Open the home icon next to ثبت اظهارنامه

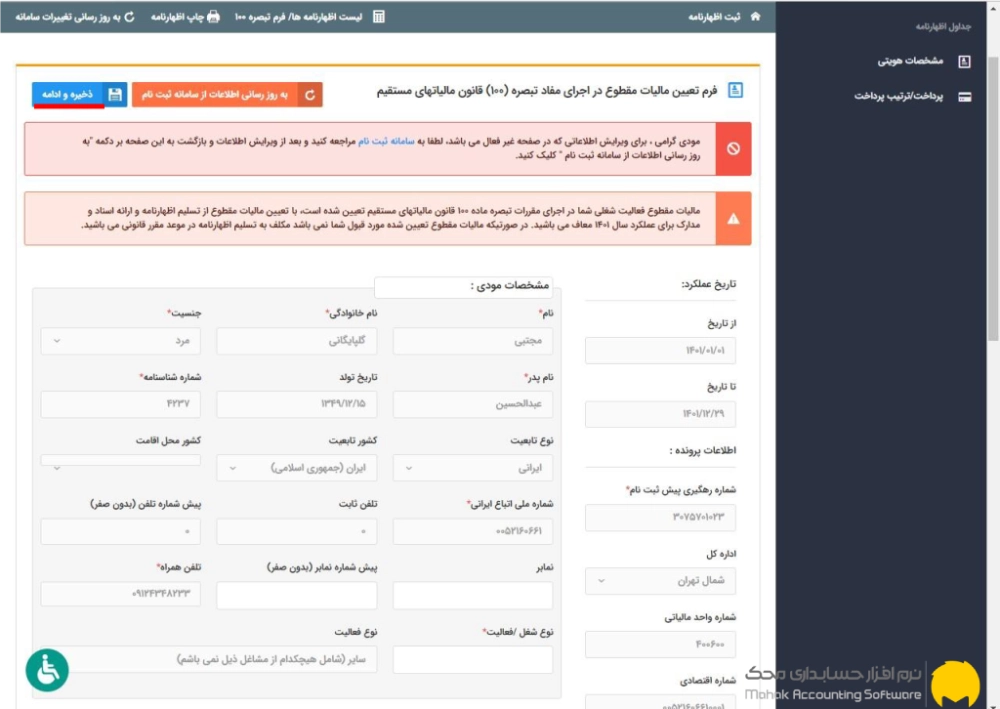(x=756, y=17)
